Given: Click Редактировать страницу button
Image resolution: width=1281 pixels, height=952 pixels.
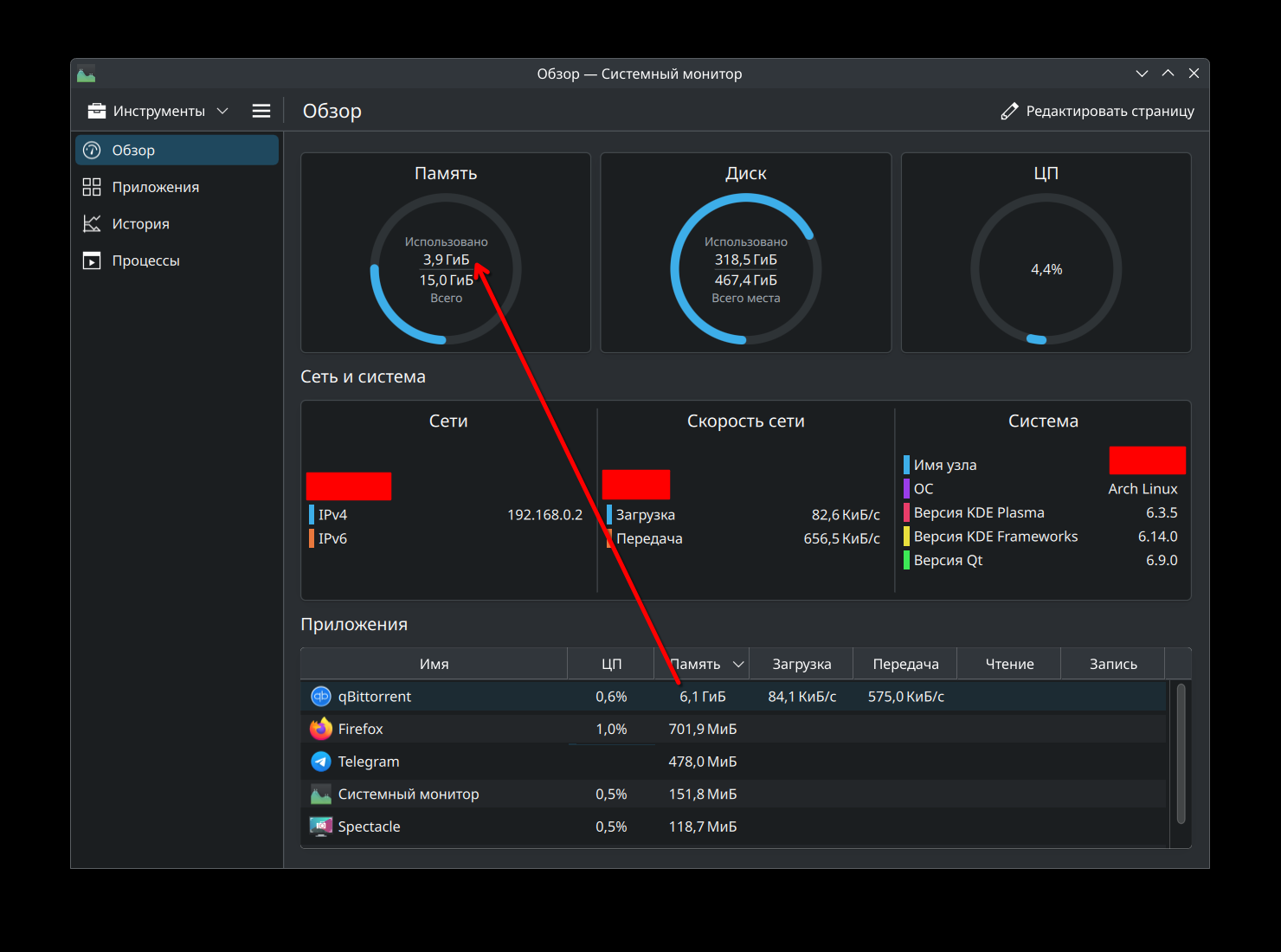Looking at the screenshot, I should pyautogui.click(x=1098, y=111).
